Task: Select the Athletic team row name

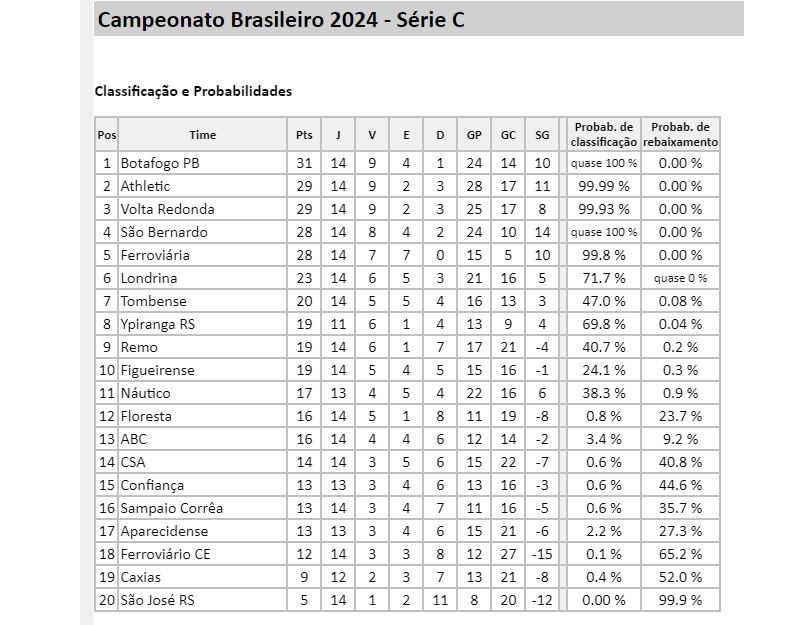Action: click(146, 186)
